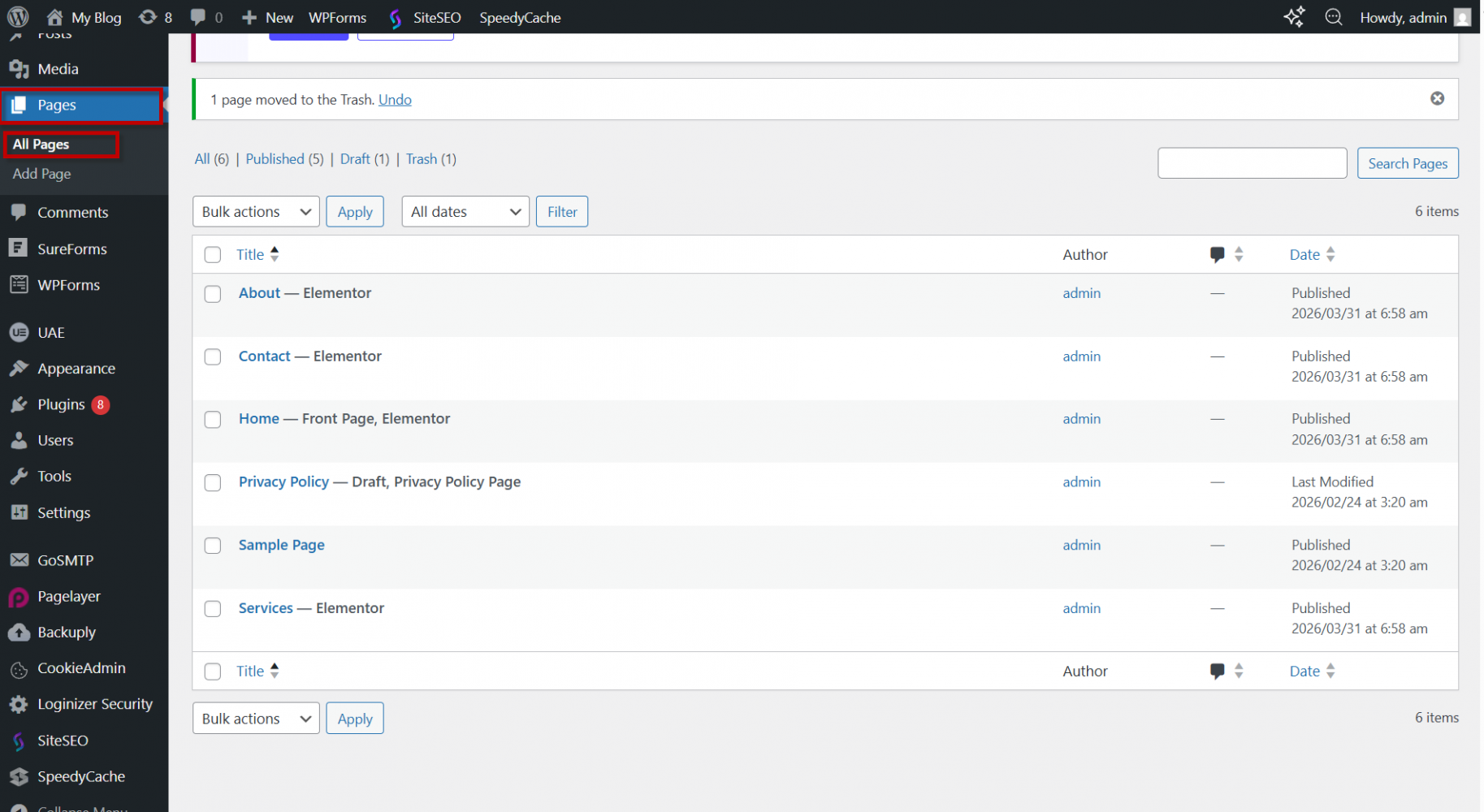This screenshot has width=1484, height=812.
Task: Click the Pagelayer sidebar icon
Action: click(x=19, y=597)
